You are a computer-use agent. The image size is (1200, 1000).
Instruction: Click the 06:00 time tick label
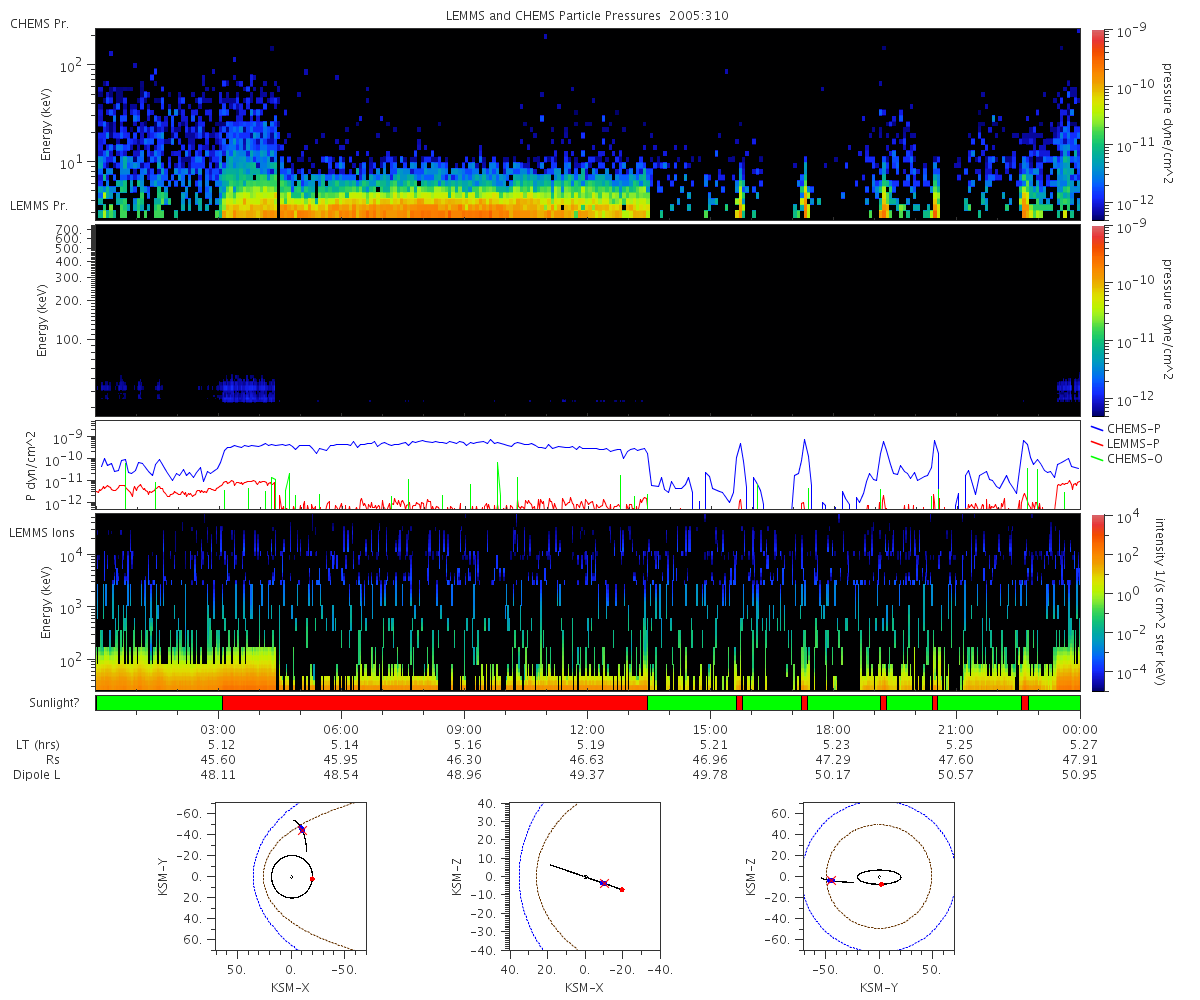pyautogui.click(x=342, y=730)
